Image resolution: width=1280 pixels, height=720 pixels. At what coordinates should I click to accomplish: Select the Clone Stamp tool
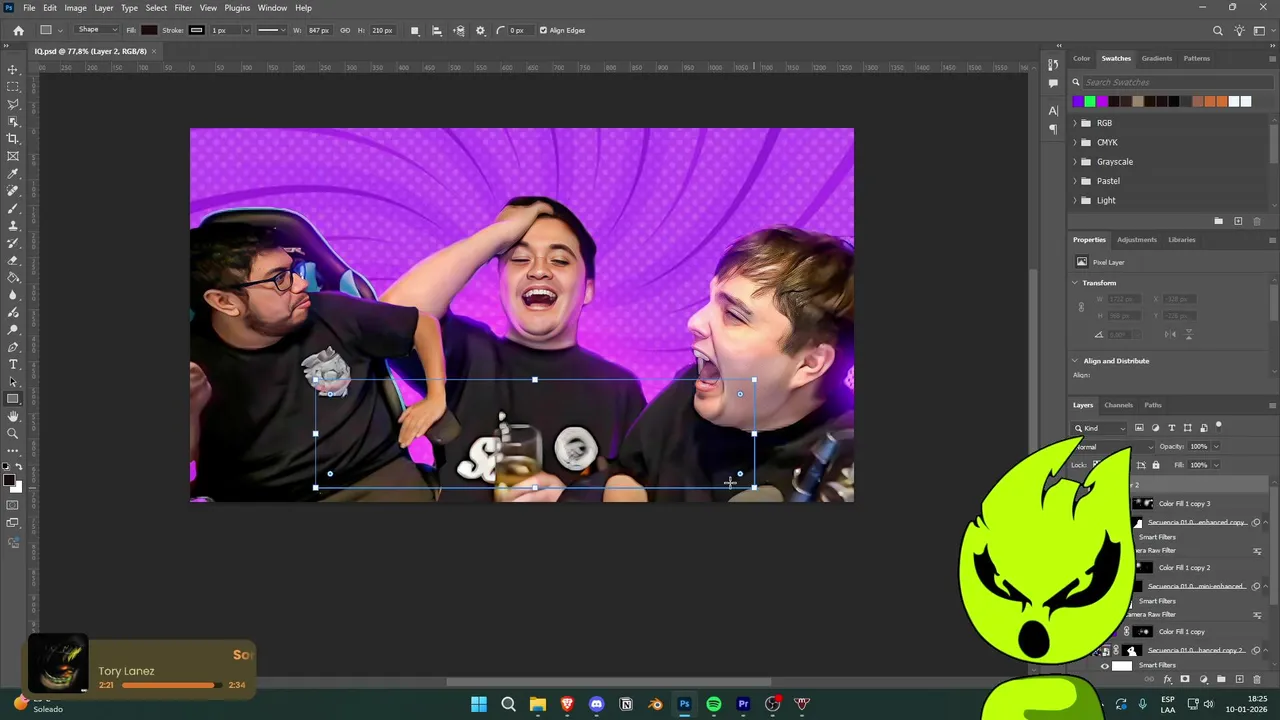tap(13, 226)
